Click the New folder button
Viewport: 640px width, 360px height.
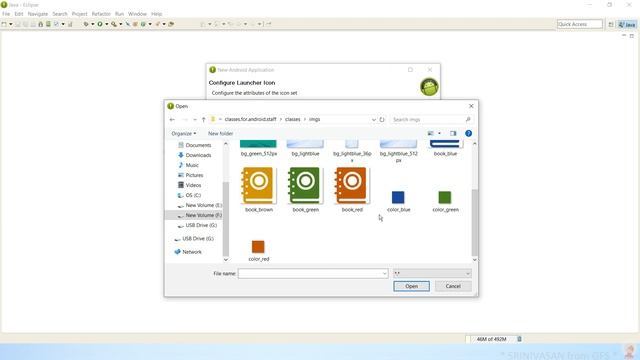(x=220, y=133)
